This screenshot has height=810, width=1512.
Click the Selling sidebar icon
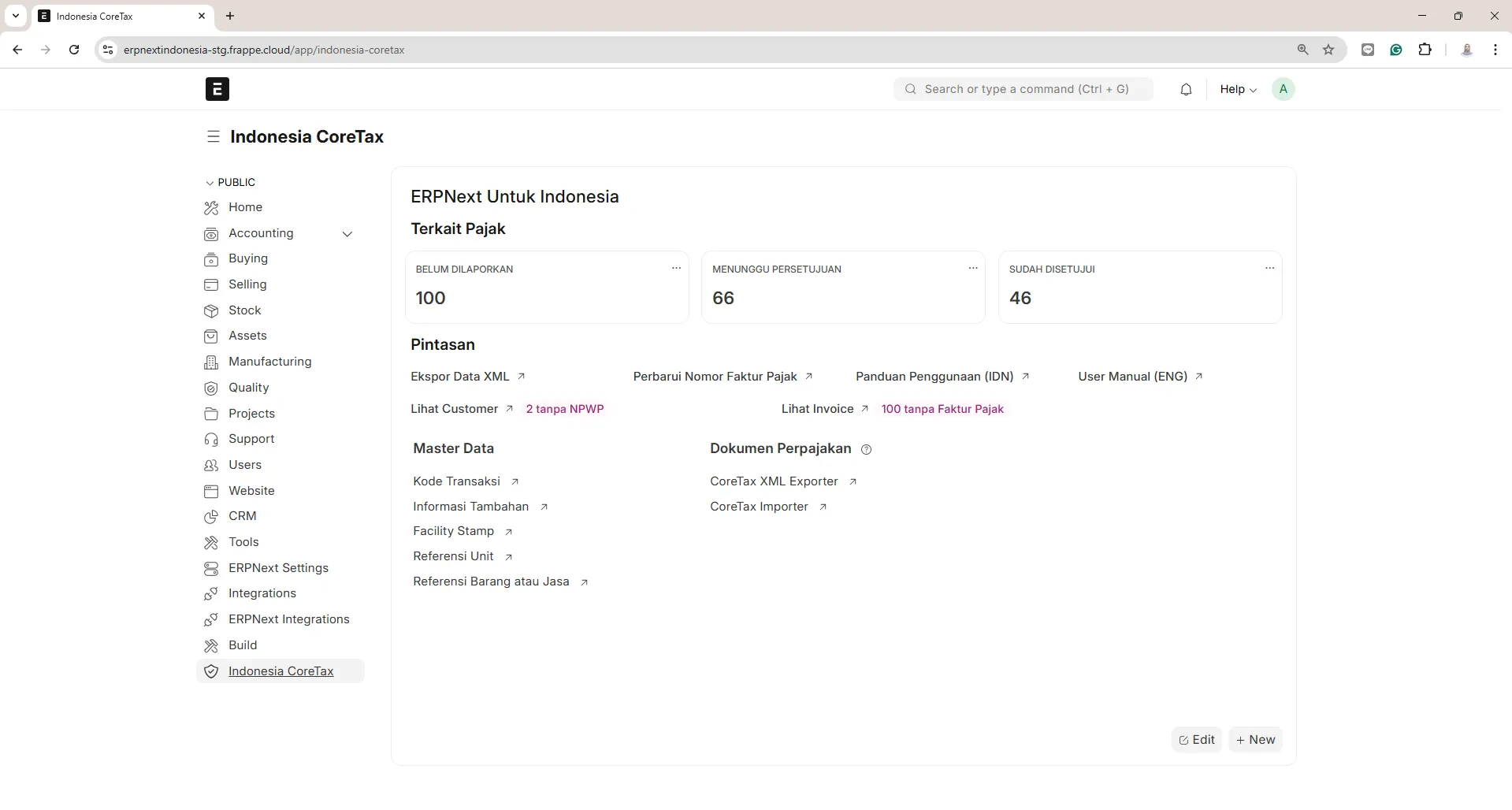(x=211, y=285)
